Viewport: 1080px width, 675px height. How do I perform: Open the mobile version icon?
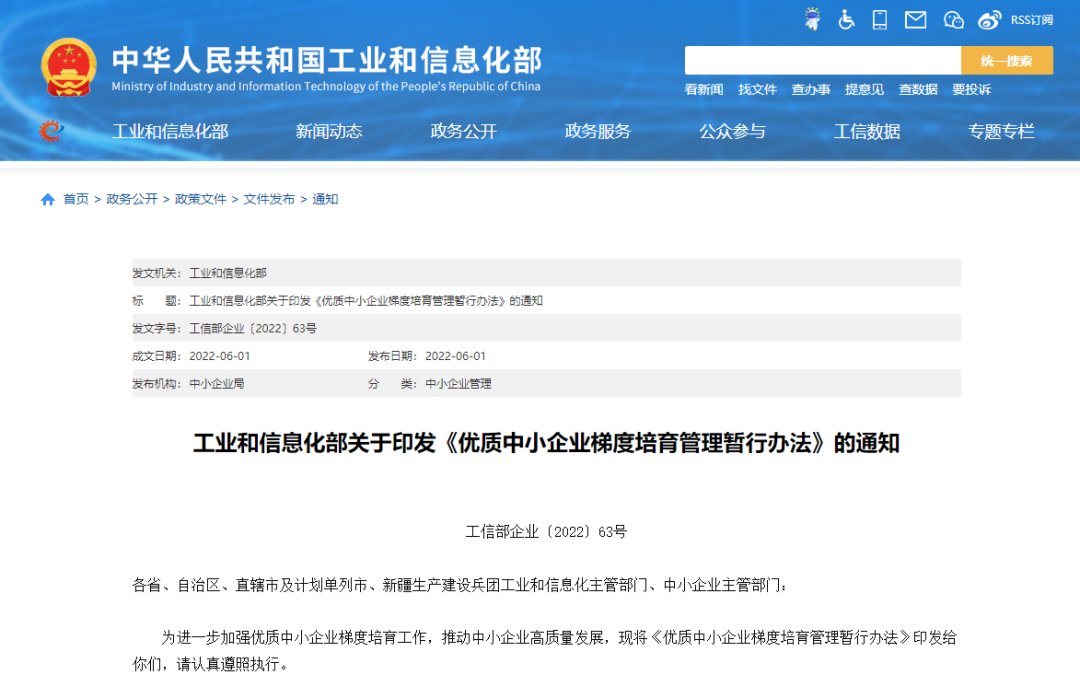[x=880, y=19]
